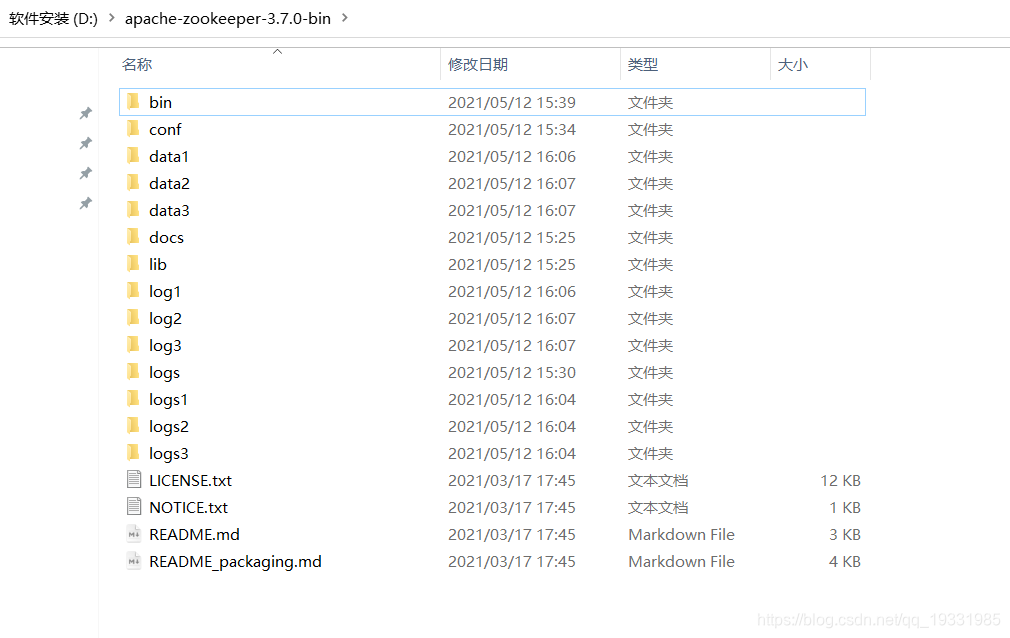Screen dimensions: 1010x638
Task: Go to 软件安装 (D:) in address bar
Action: (53, 19)
